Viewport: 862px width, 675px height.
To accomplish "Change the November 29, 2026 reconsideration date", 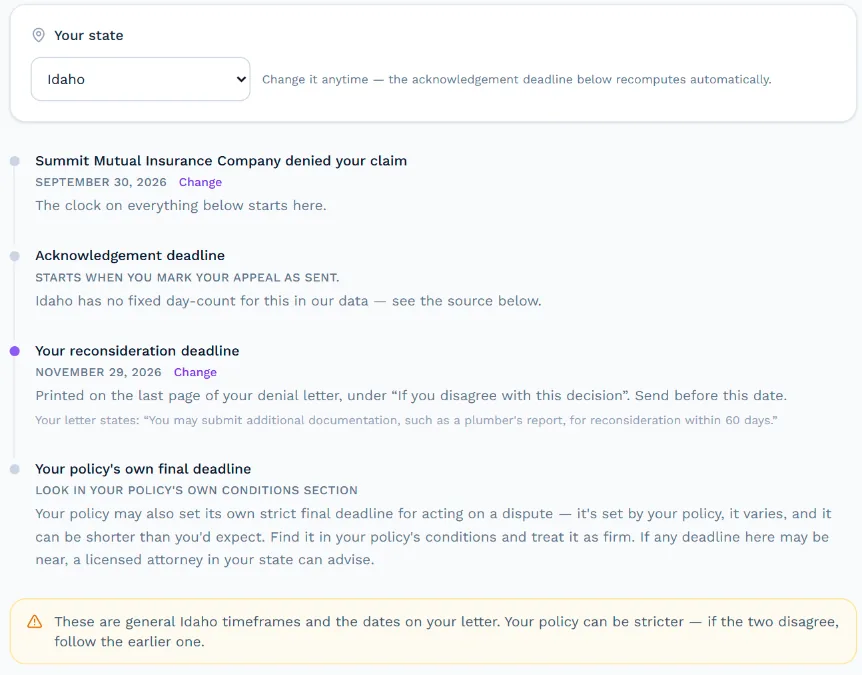I will pyautogui.click(x=195, y=372).
